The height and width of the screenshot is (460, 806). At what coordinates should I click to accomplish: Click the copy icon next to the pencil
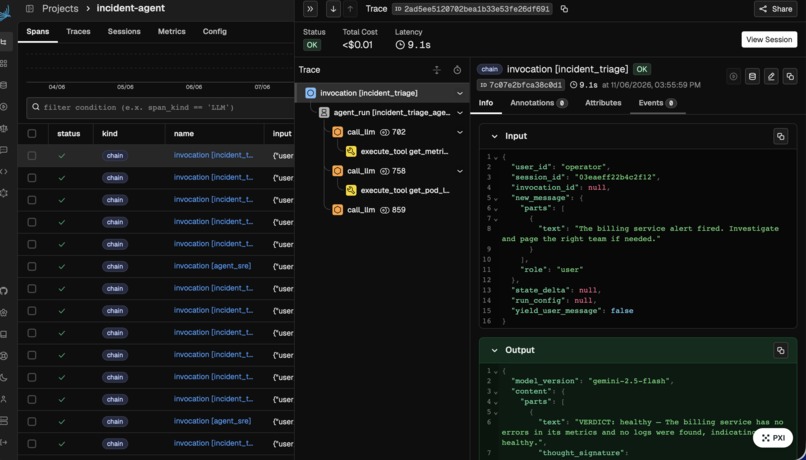790,77
